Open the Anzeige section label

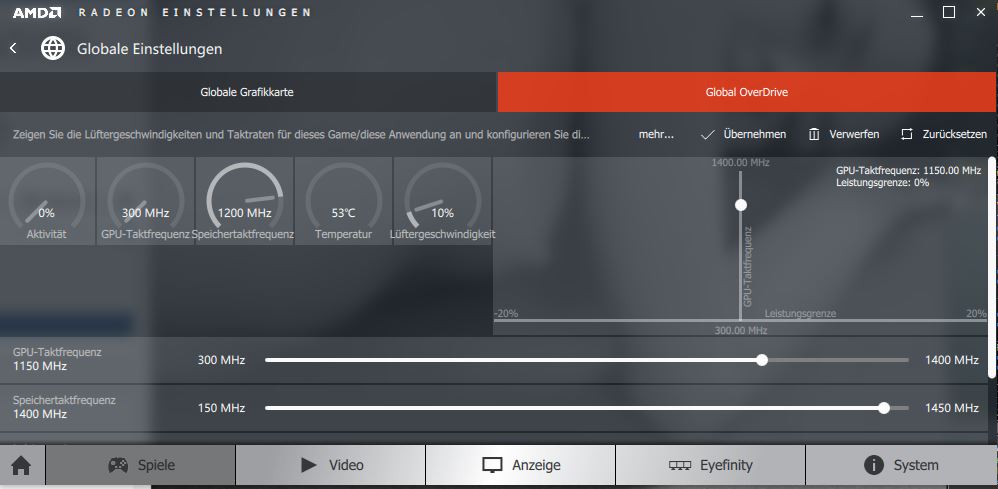pyautogui.click(x=537, y=465)
